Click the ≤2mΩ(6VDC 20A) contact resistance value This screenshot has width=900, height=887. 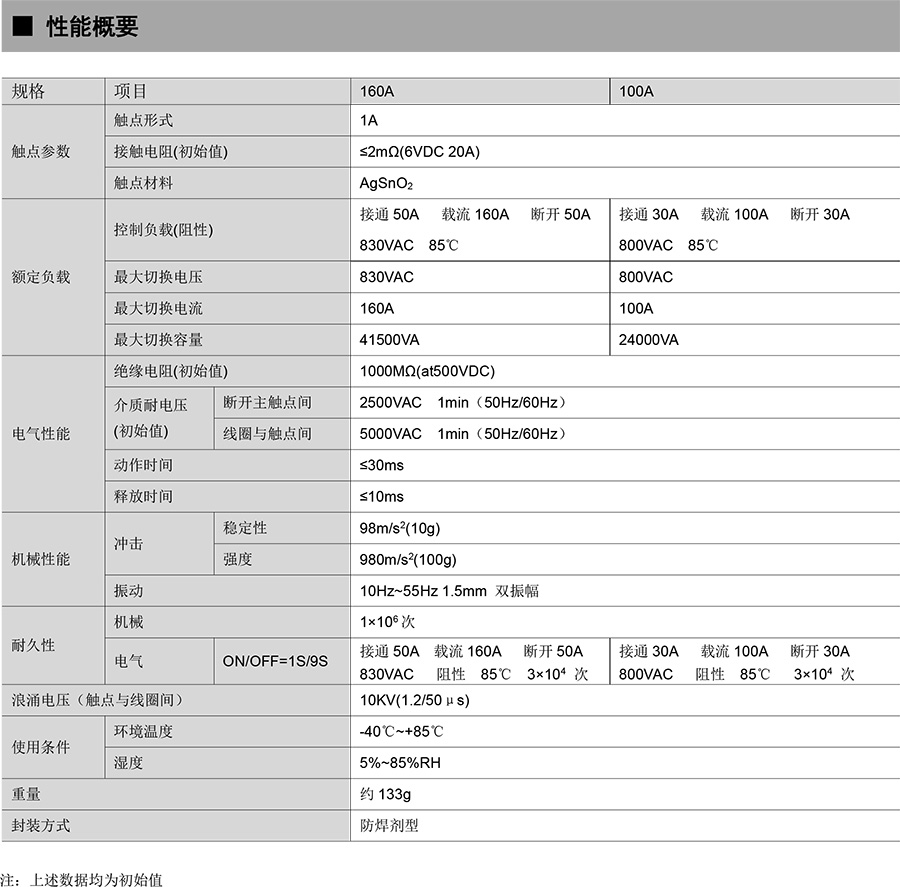420,152
